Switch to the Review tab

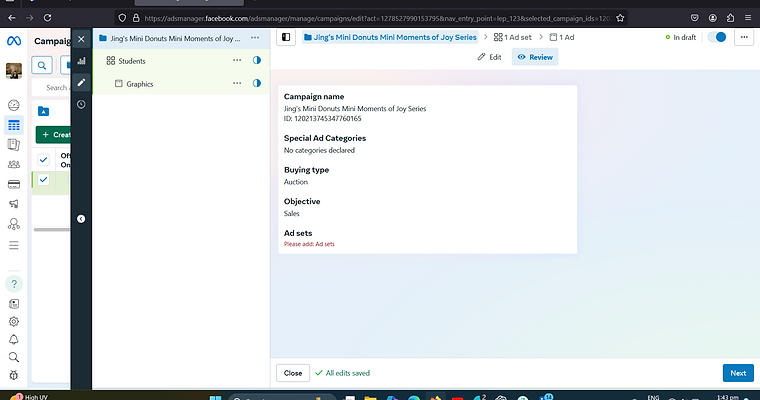pyautogui.click(x=535, y=57)
